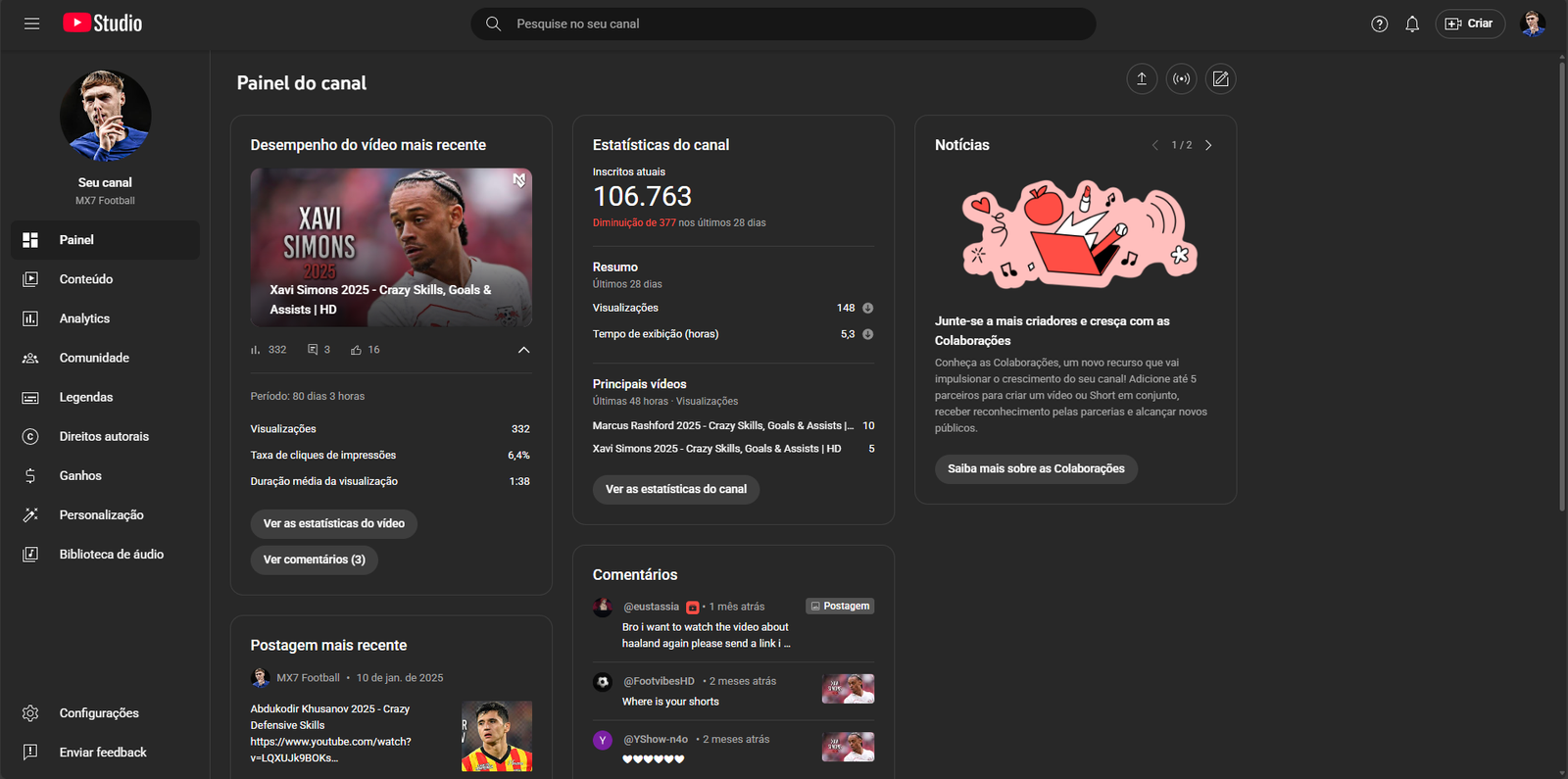Screen dimensions: 1568x779
Task: Click the views bar chart icon showing 332
Action: (255, 350)
